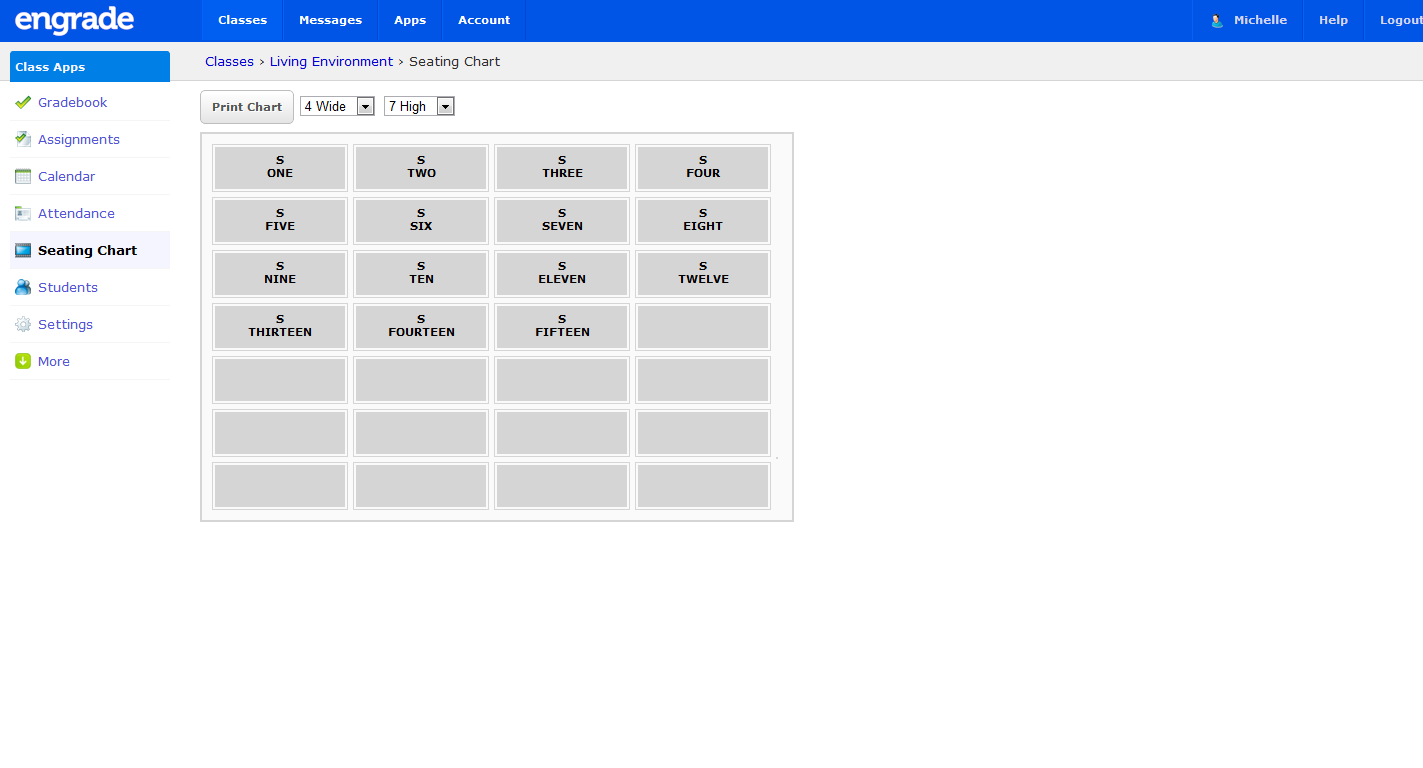Open the user icon next to Michelle

(x=1216, y=19)
